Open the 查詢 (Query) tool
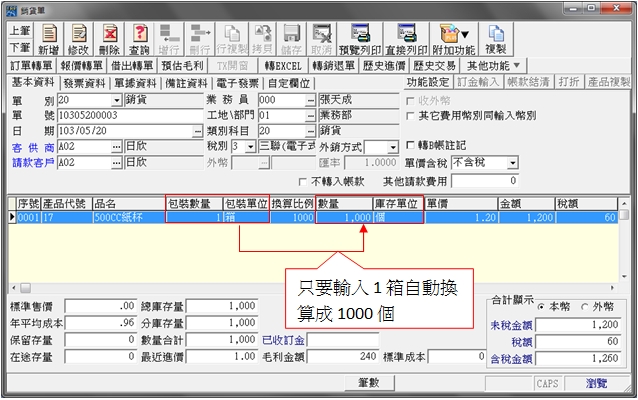Image resolution: width=638 pixels, height=400 pixels. click(x=139, y=39)
